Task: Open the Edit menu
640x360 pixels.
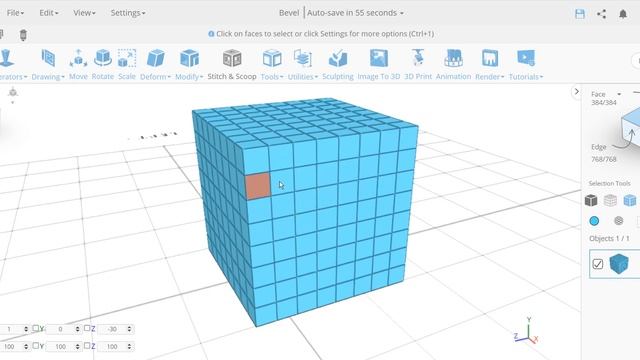Action: click(x=49, y=13)
